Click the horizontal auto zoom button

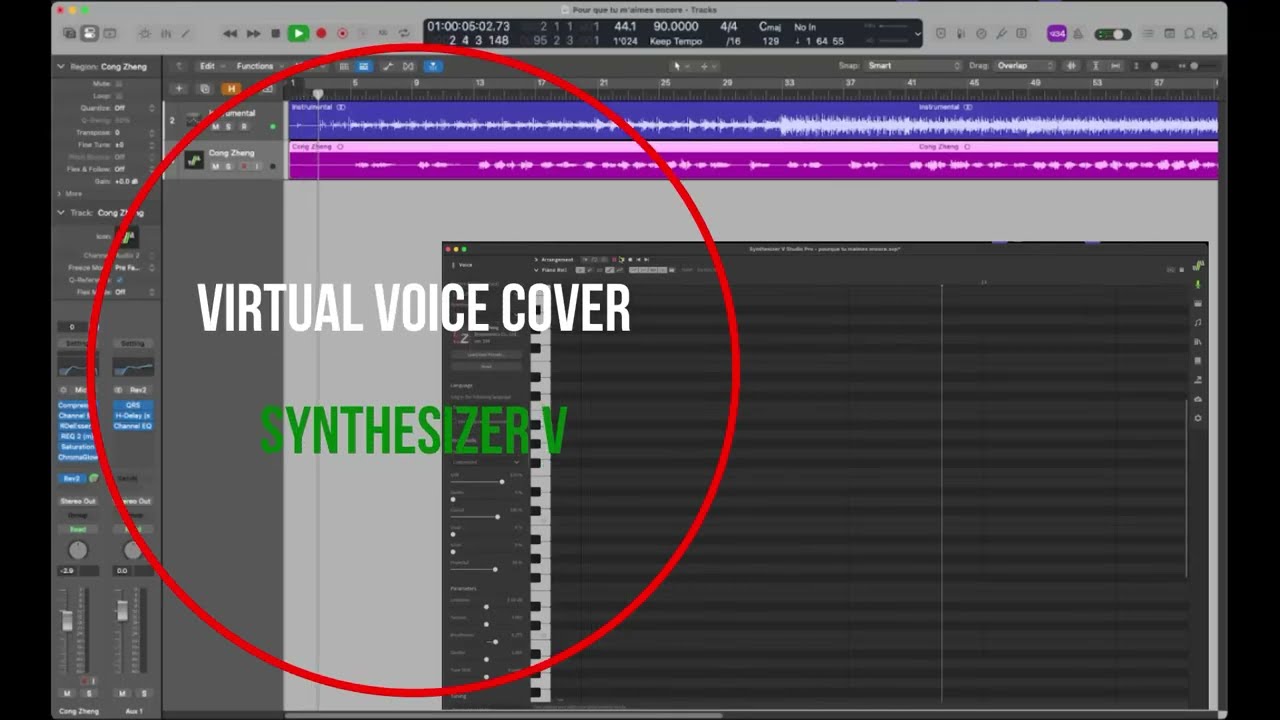1116,66
